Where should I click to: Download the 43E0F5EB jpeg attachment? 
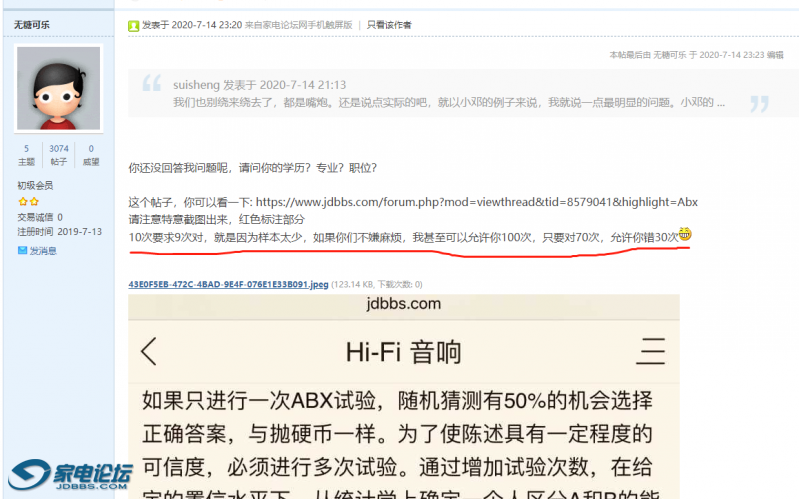[x=228, y=284]
